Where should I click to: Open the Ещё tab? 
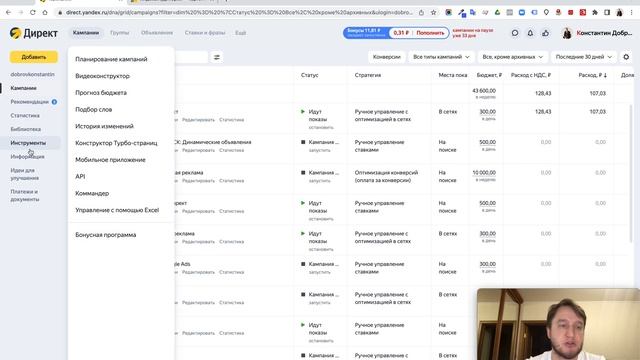pyautogui.click(x=240, y=33)
